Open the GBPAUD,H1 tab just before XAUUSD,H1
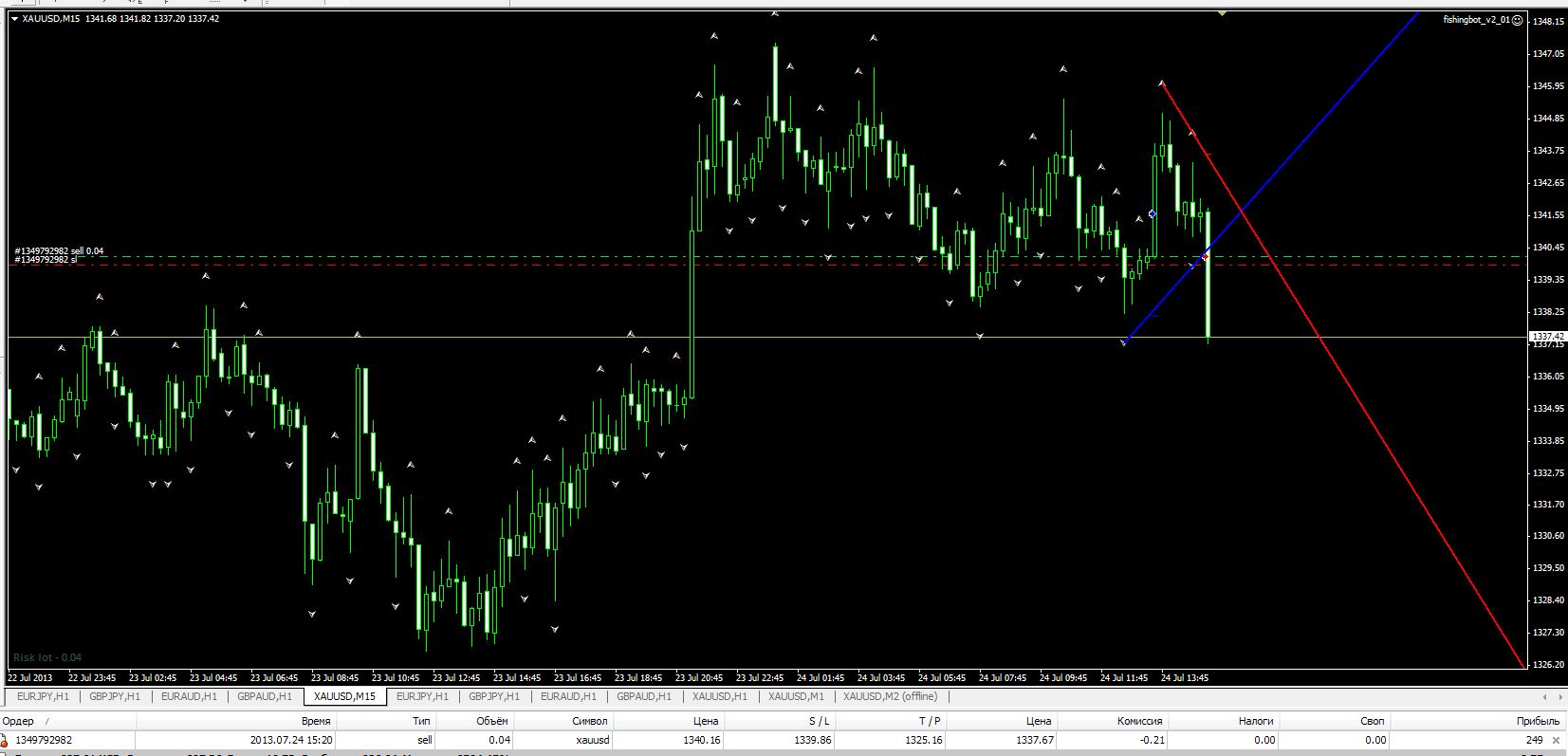The image size is (1568, 756). tap(644, 696)
